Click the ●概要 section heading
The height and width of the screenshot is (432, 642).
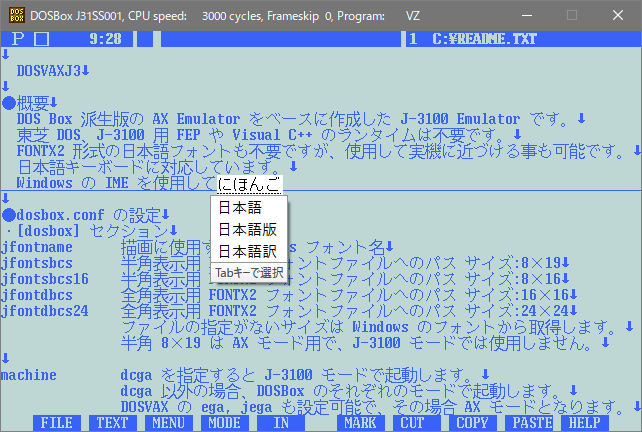(x=25, y=103)
